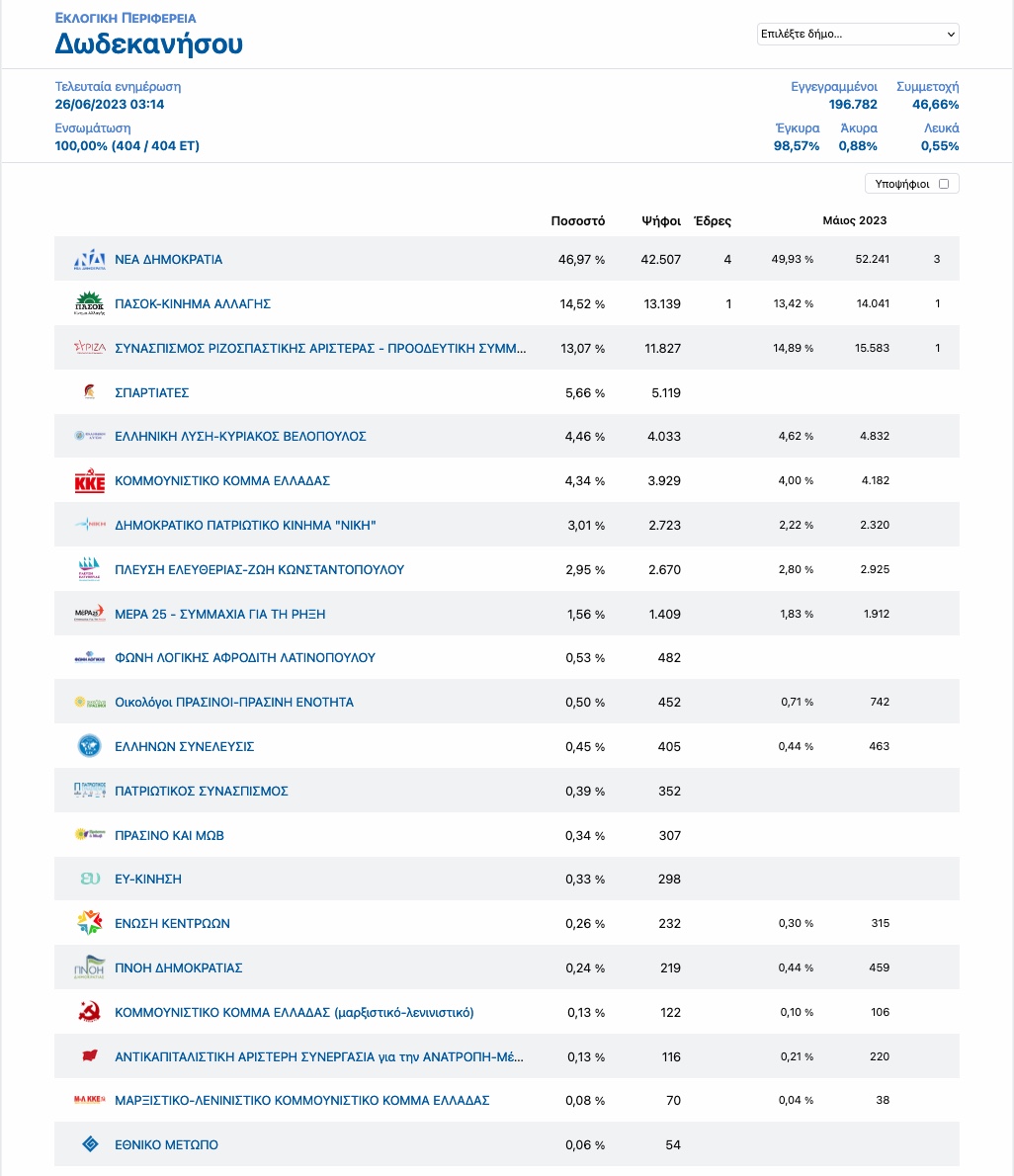Open the ΑΝΤΙΚΑΠΙΤΑΛΙΣΤΙΚΗ ΑΡΙΣΤΕΡΗ ΣΥΝΕΡΓΑΣΙΑ link
Viewport: 1014px width, 1176px height.
coord(319,1056)
